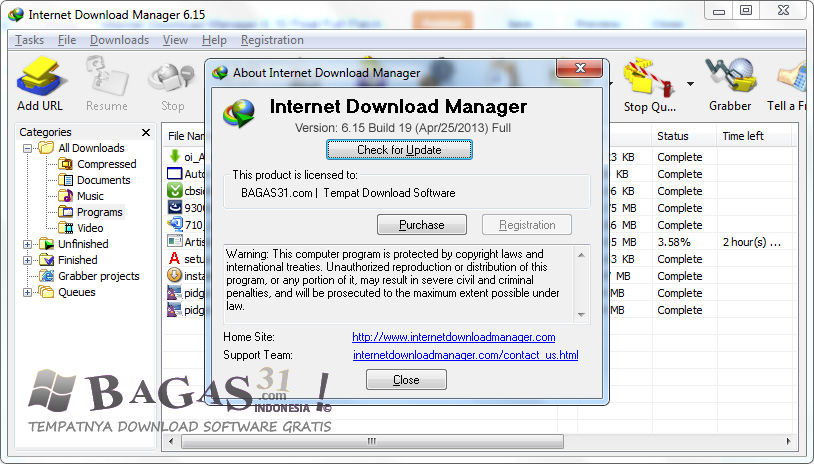
Task: Select the Music category icon
Action: click(65, 196)
